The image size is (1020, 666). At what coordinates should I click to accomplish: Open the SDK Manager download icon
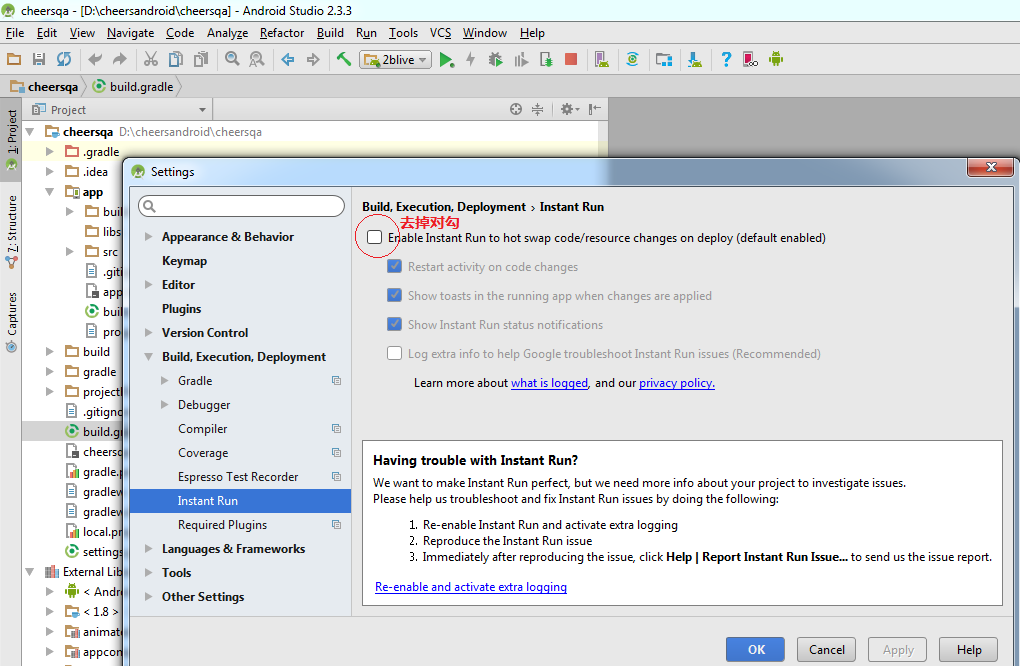pyautogui.click(x=695, y=60)
